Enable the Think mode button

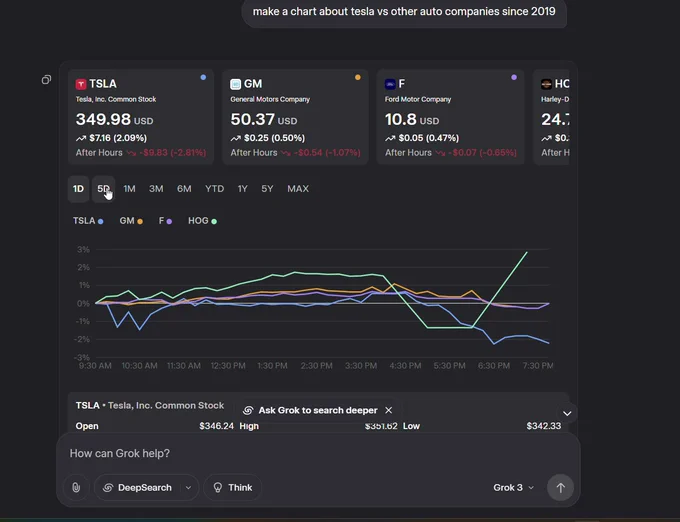coord(232,488)
